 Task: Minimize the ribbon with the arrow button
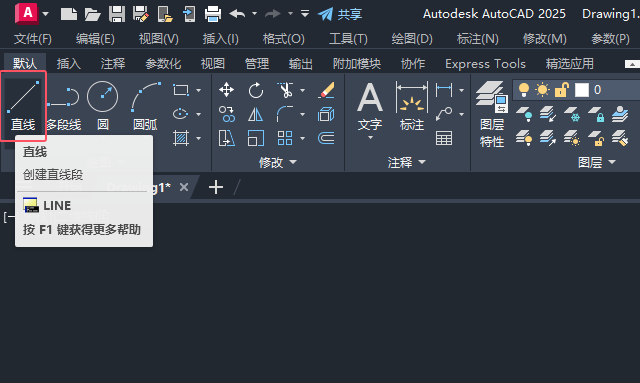(632, 64)
